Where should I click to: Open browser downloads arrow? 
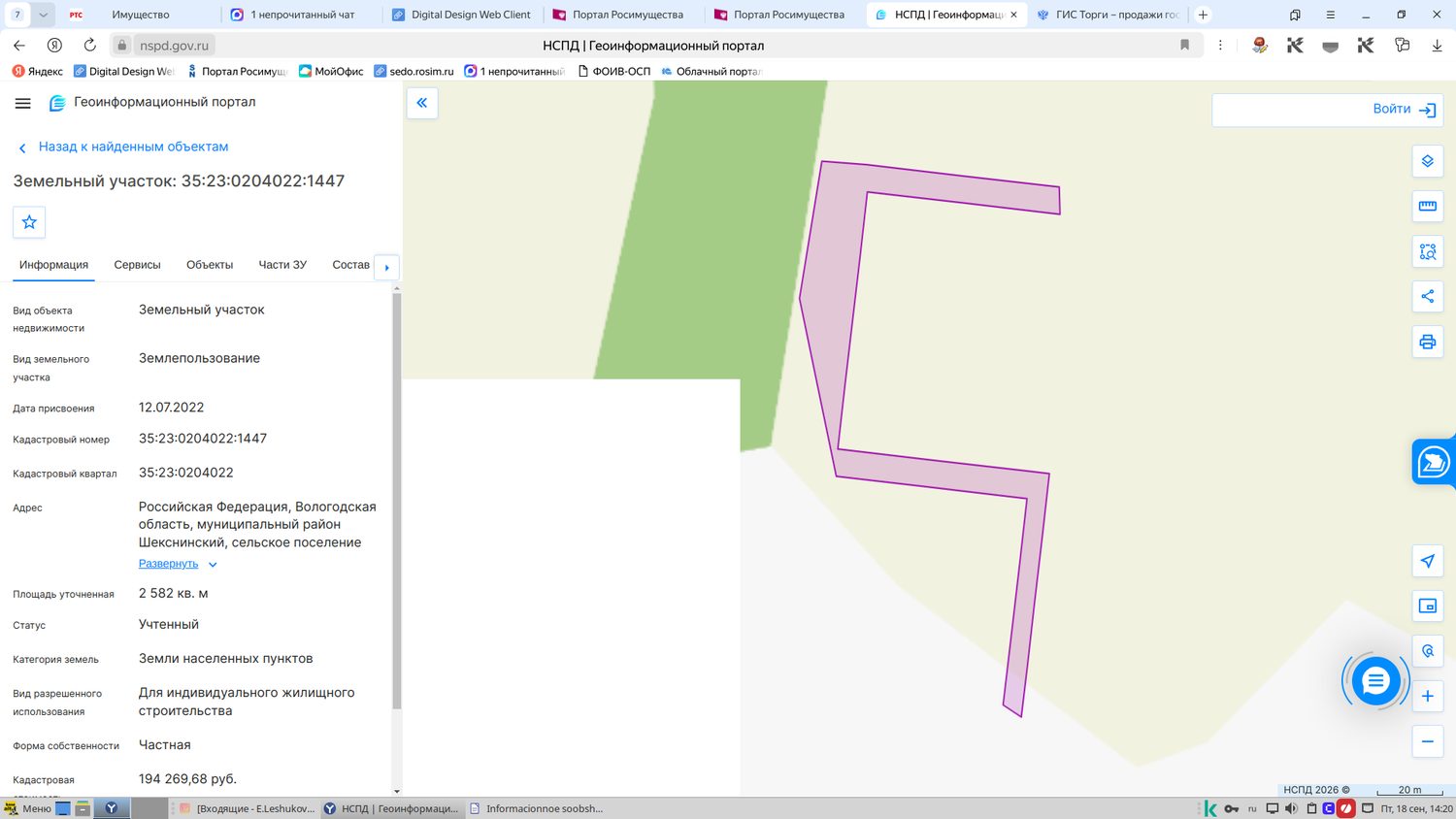pos(1437,45)
